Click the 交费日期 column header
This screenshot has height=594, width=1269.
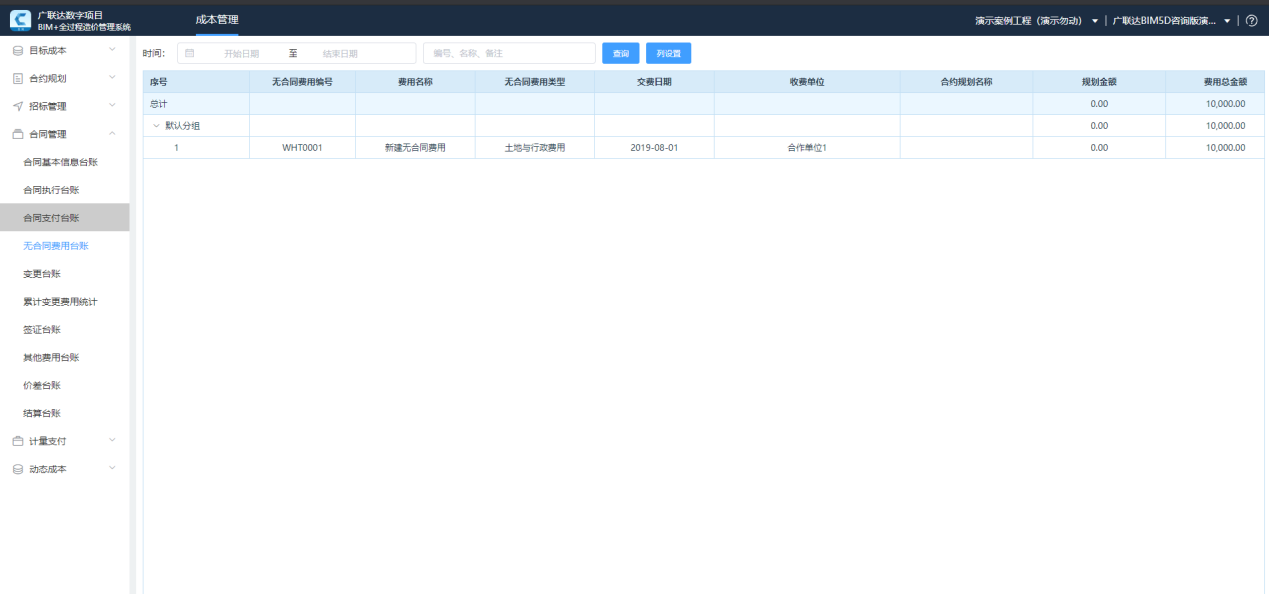coord(654,82)
